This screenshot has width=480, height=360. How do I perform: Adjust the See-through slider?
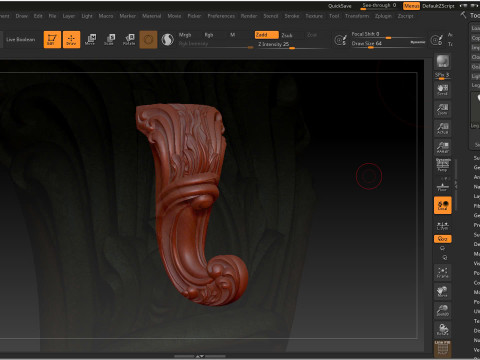(x=379, y=6)
